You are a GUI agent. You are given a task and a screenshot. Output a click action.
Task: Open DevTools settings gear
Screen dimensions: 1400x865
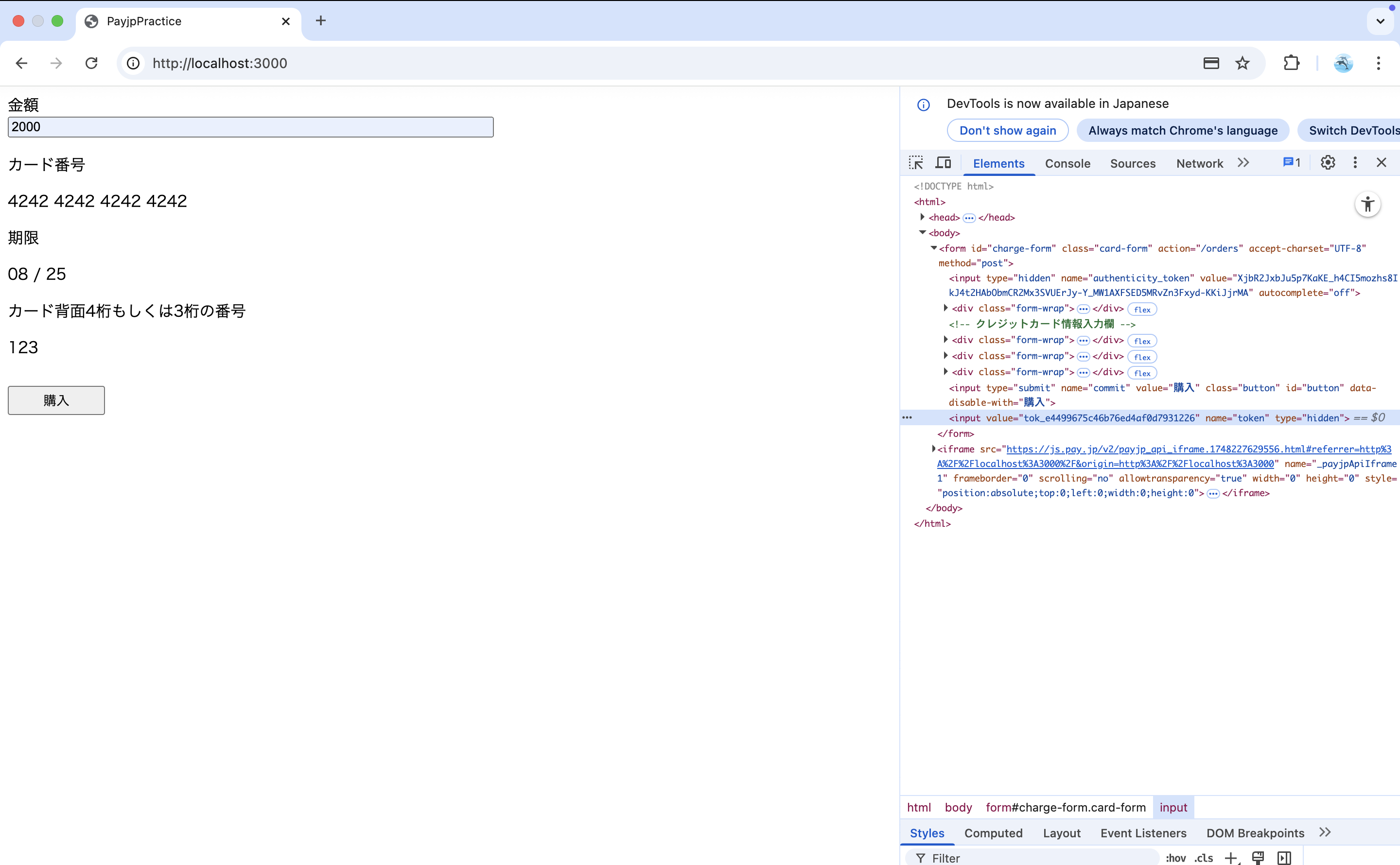1328,163
